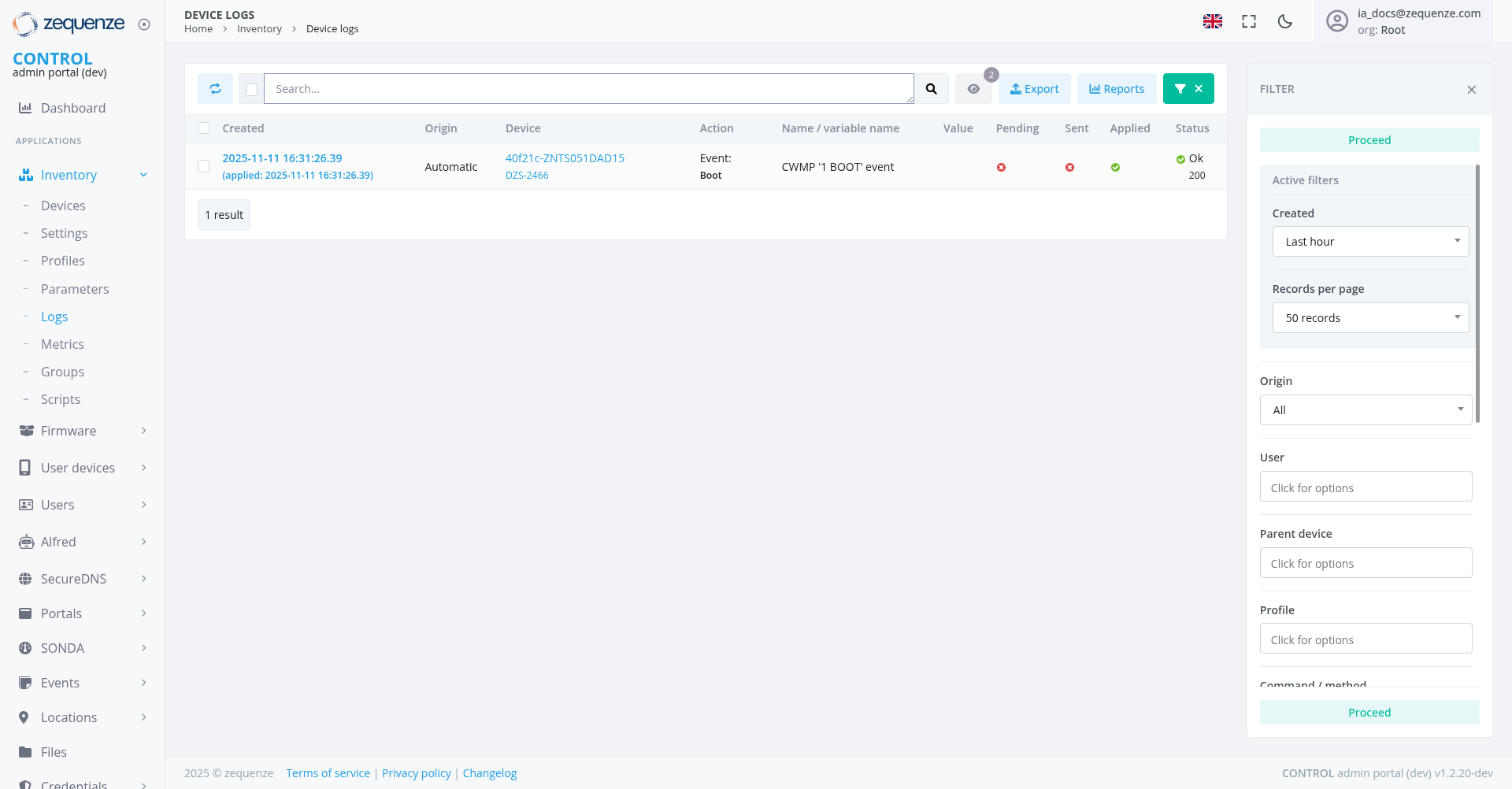Click the green Applied status icon
Viewport: 1512px width, 789px height.
pyautogui.click(x=1116, y=167)
